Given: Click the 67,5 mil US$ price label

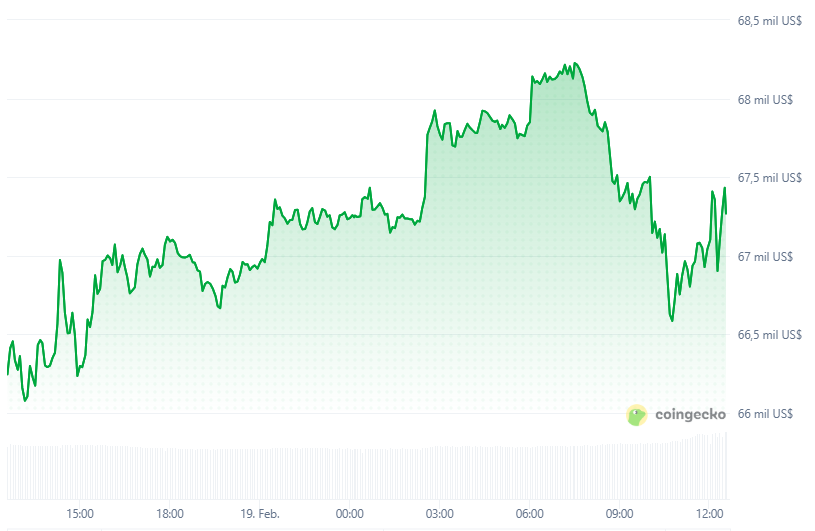Looking at the screenshot, I should (770, 178).
